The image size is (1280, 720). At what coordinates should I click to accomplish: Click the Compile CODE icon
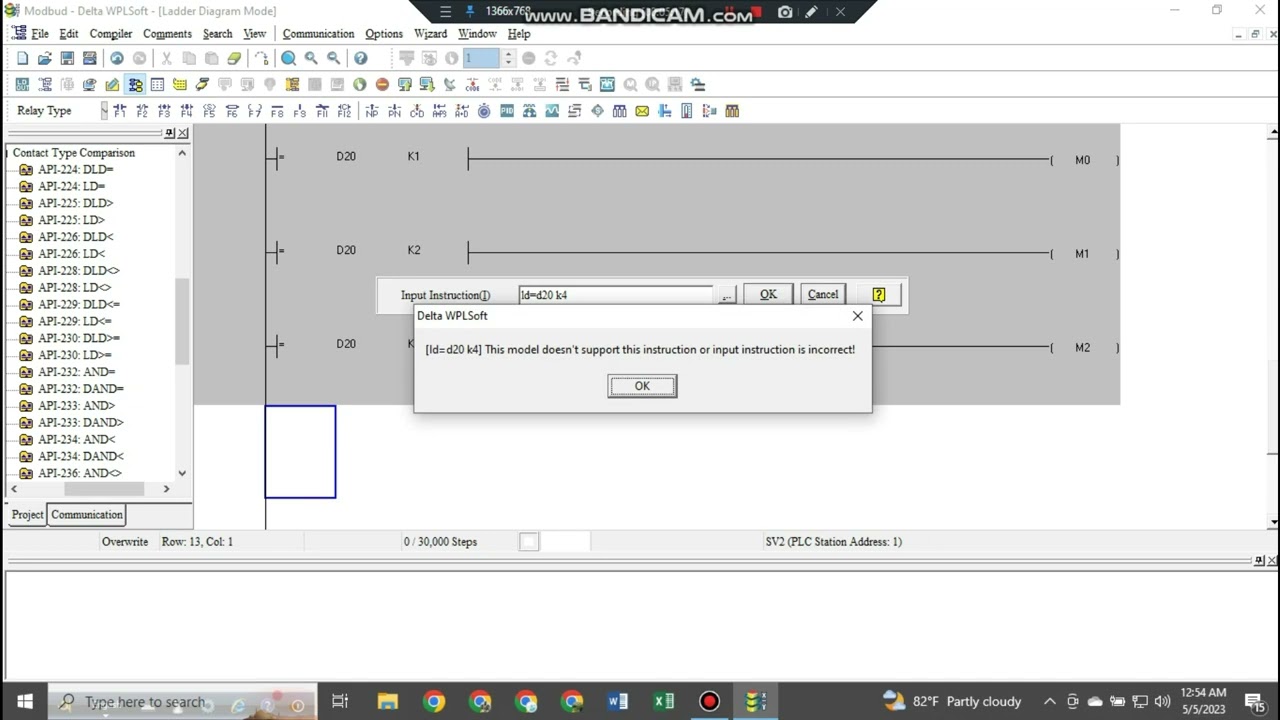(x=472, y=85)
